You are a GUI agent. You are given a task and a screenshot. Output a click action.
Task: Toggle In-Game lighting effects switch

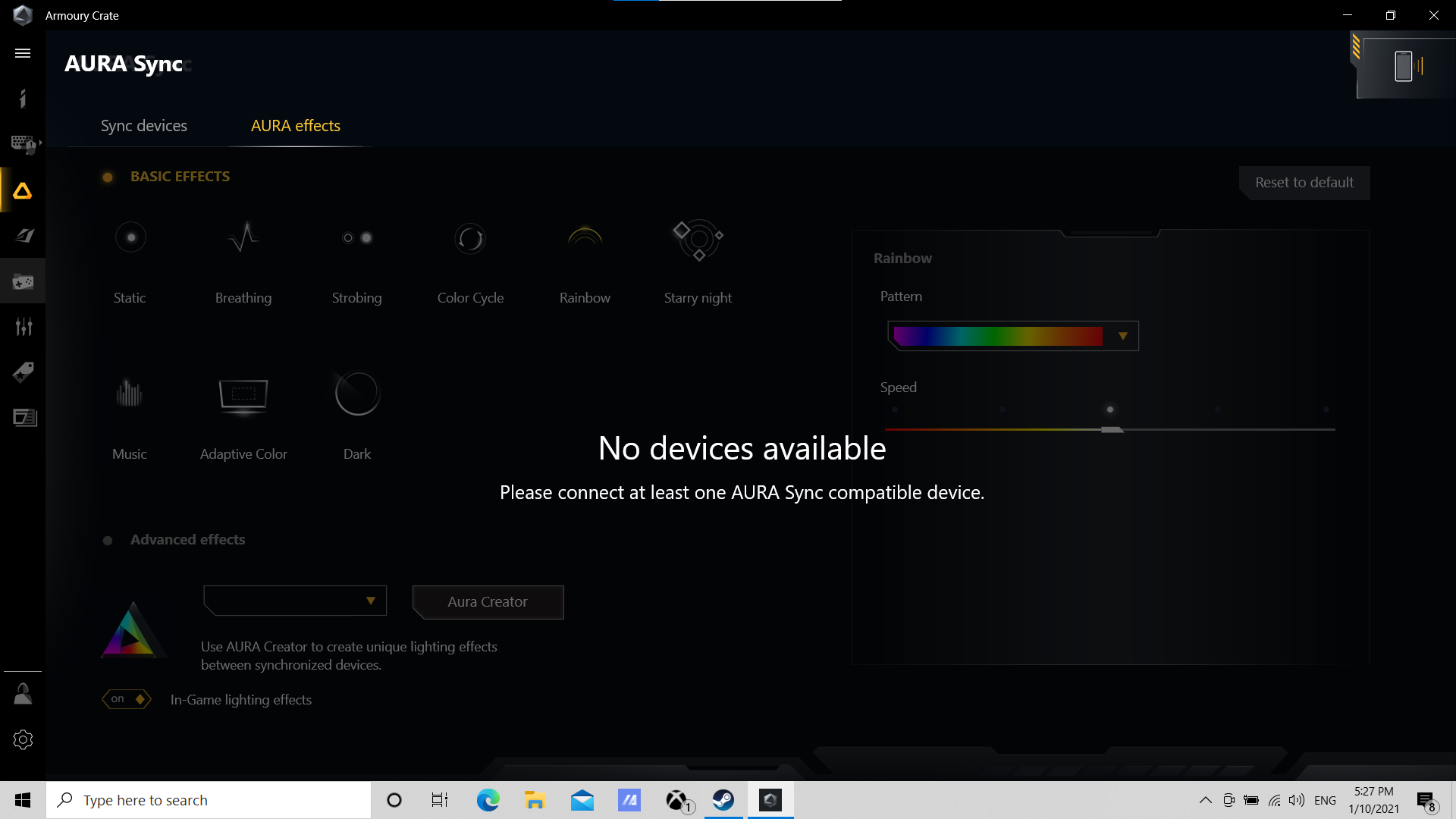pyautogui.click(x=127, y=699)
